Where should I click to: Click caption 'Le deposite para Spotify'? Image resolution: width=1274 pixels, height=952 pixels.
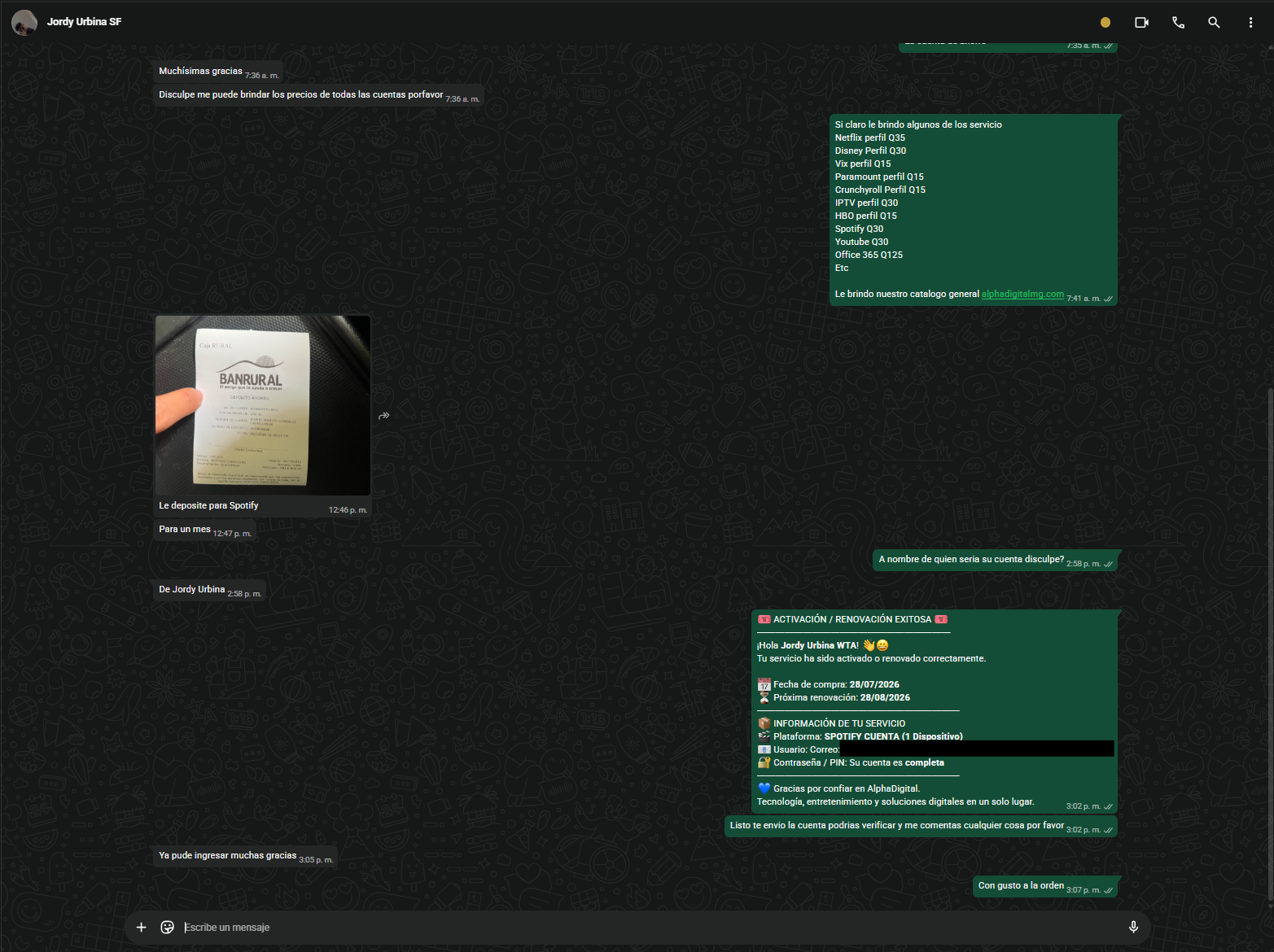(208, 505)
